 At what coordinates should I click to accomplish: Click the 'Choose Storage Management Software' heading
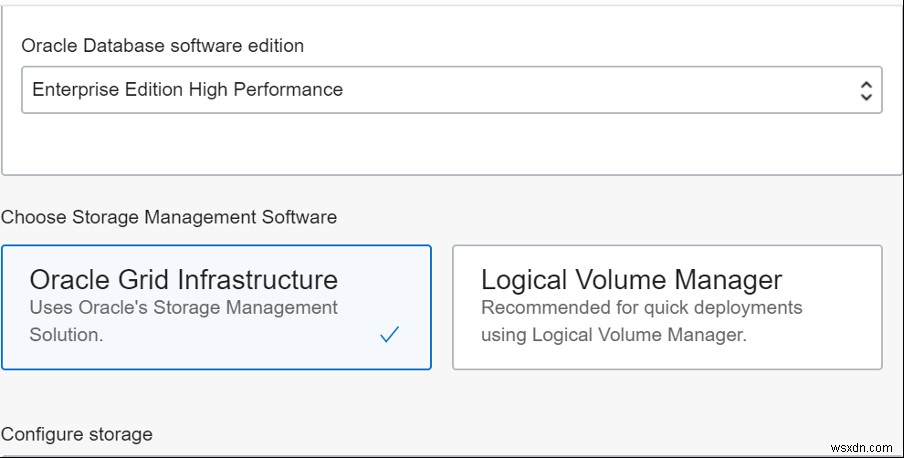coord(169,217)
